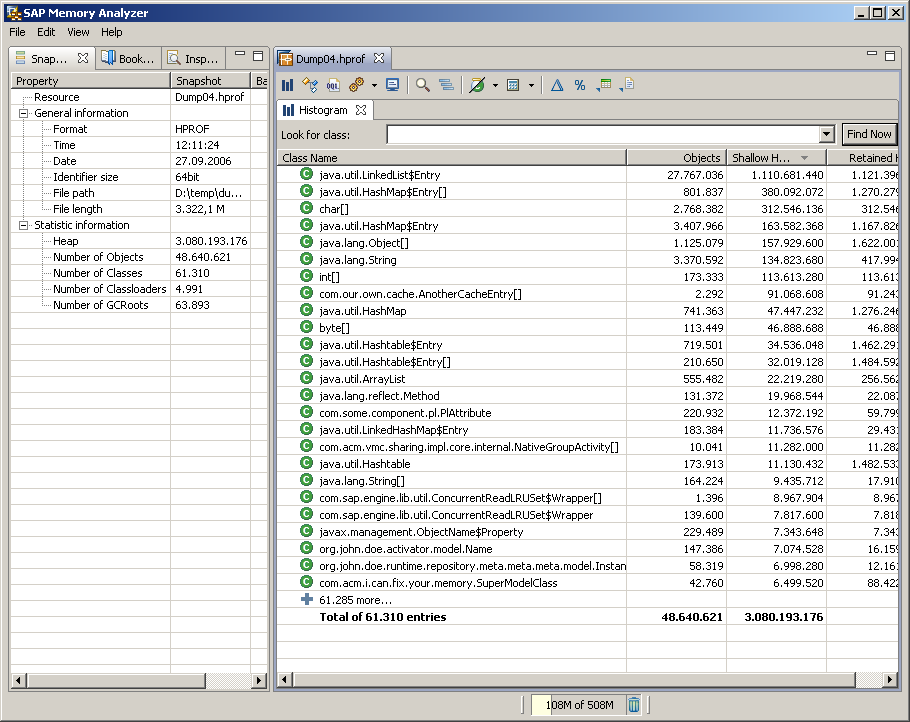Click the delta triangle compare icon
The height and width of the screenshot is (722, 910).
point(557,85)
